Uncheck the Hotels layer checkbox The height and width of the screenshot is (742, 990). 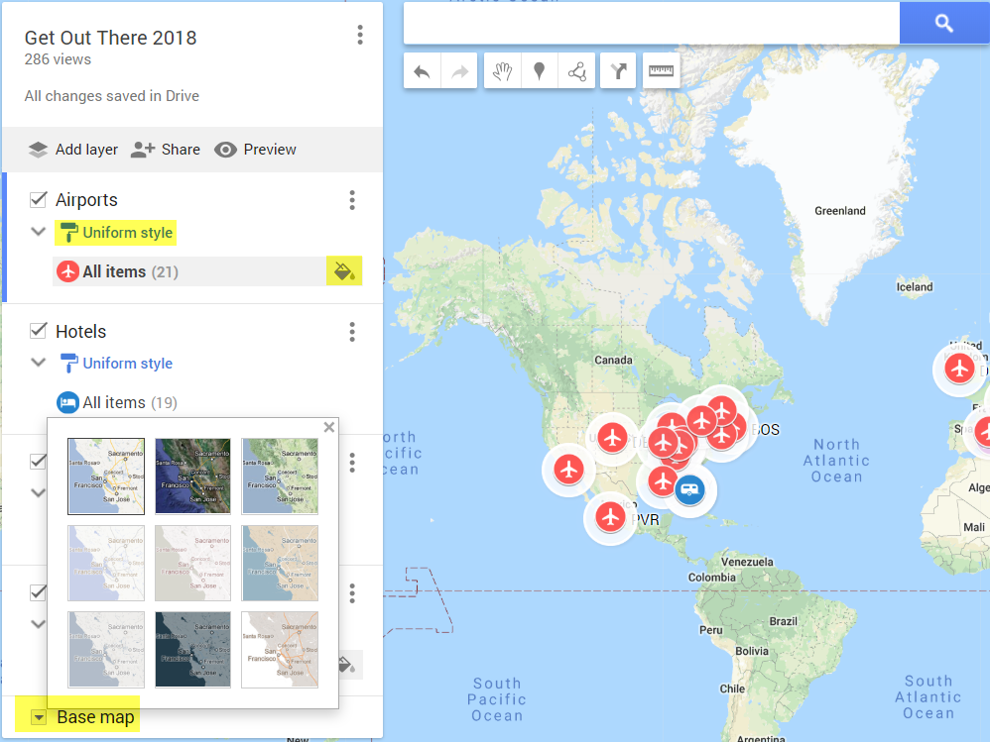click(38, 331)
